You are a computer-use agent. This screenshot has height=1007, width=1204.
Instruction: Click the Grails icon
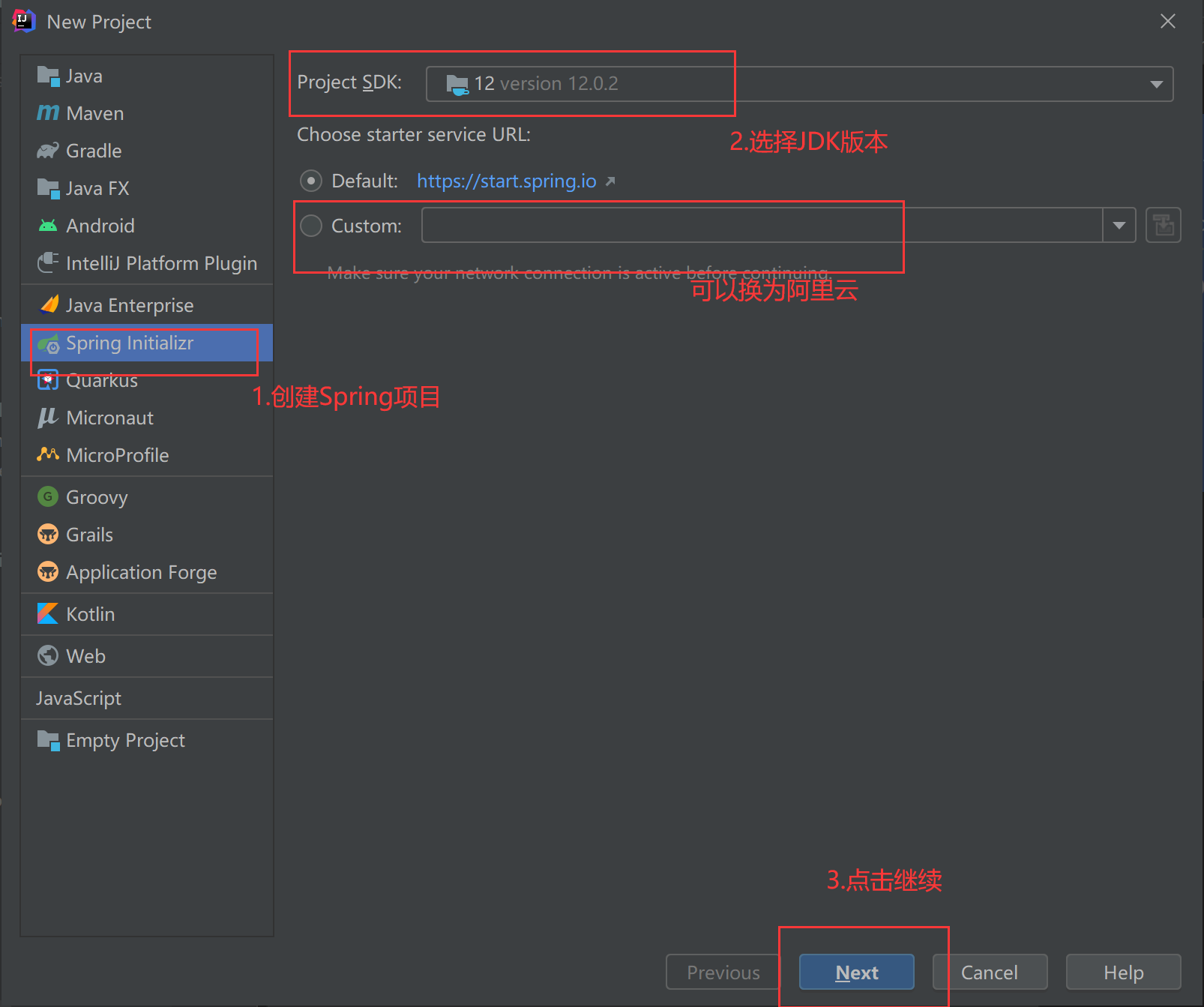[48, 534]
